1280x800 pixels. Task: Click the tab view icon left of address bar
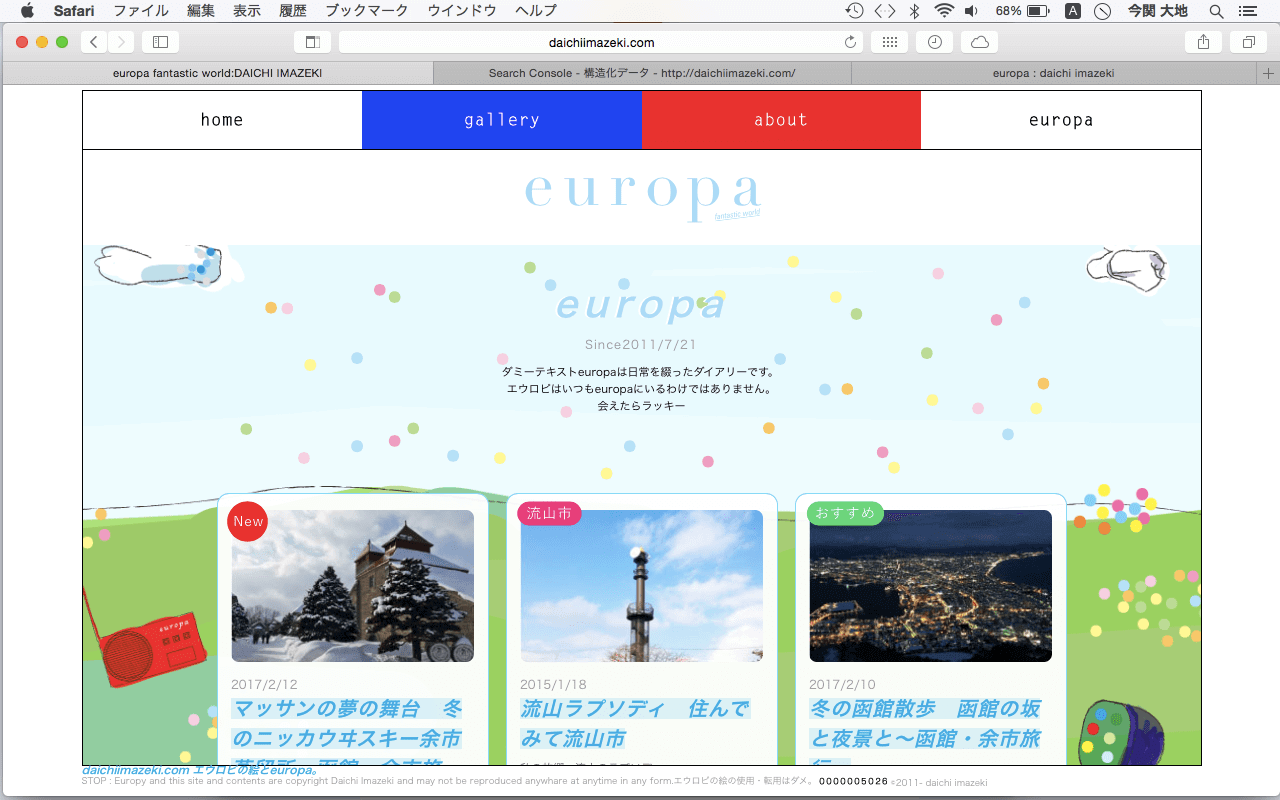click(x=312, y=42)
